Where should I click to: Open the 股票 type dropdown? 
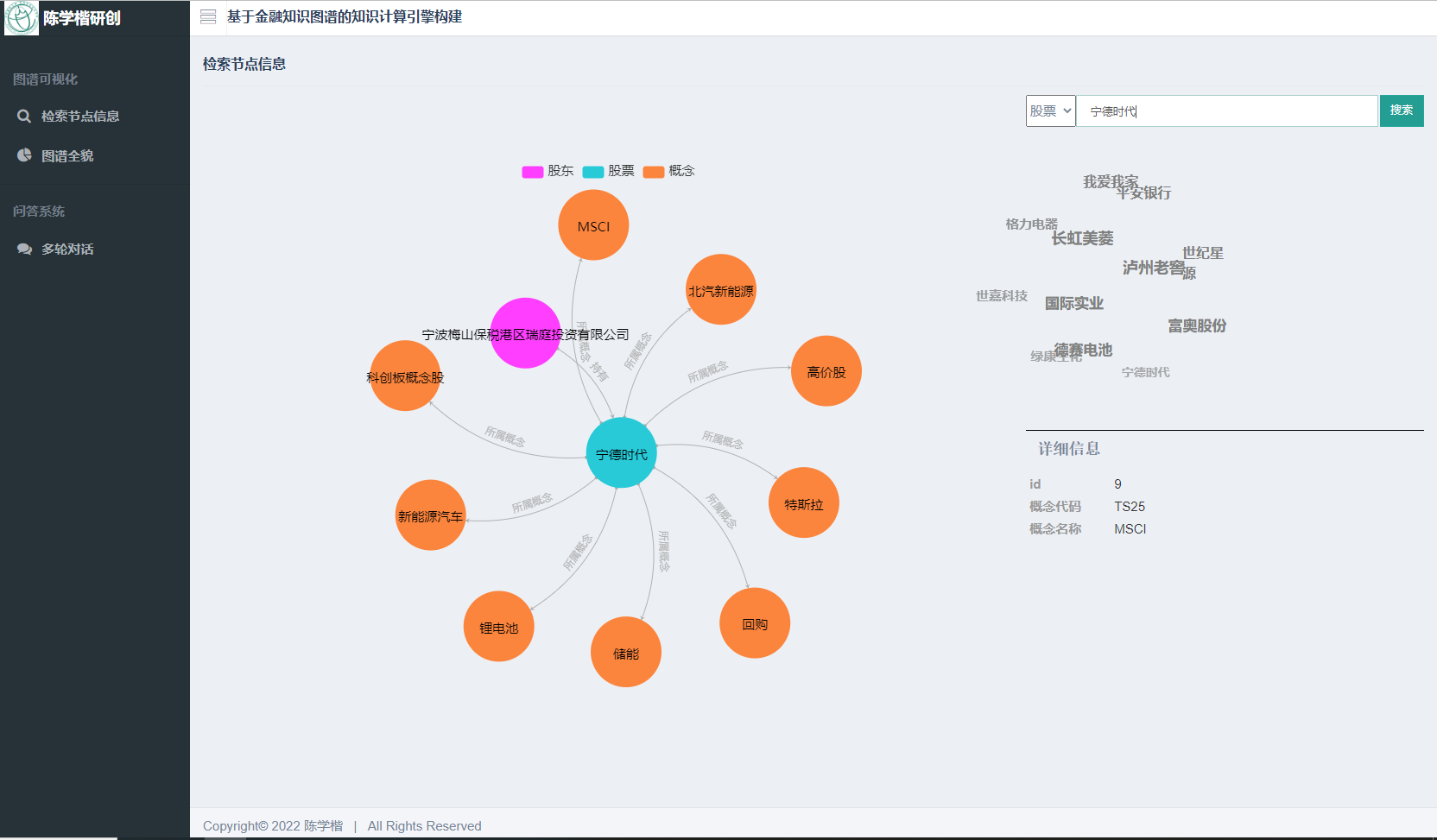tap(1051, 111)
